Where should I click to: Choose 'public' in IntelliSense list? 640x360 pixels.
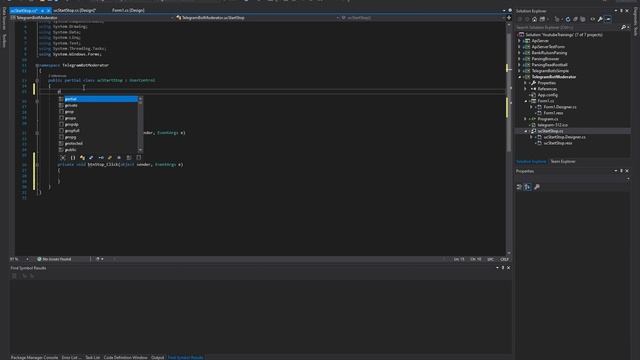[98, 150]
